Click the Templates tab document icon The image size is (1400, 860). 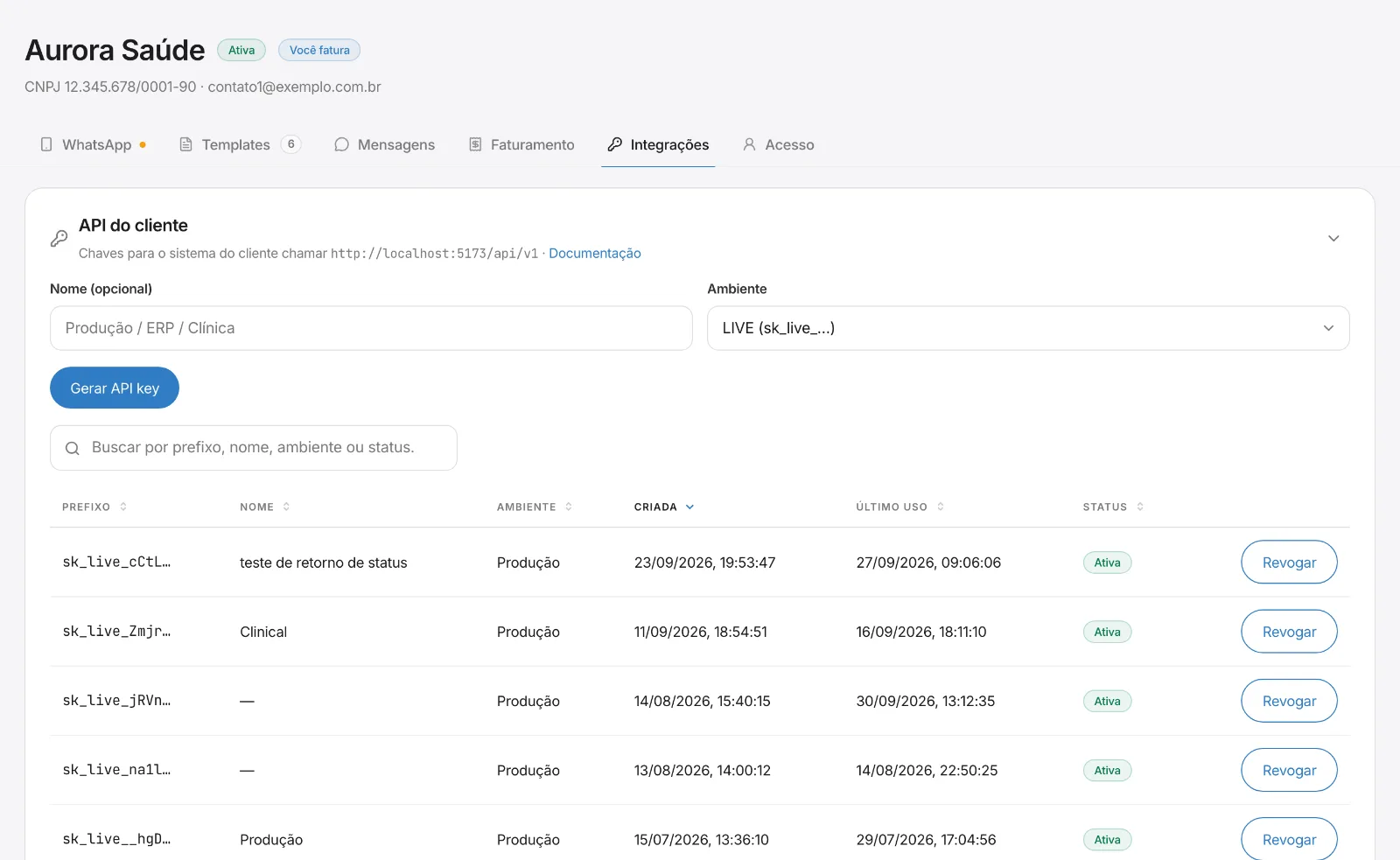[x=185, y=144]
